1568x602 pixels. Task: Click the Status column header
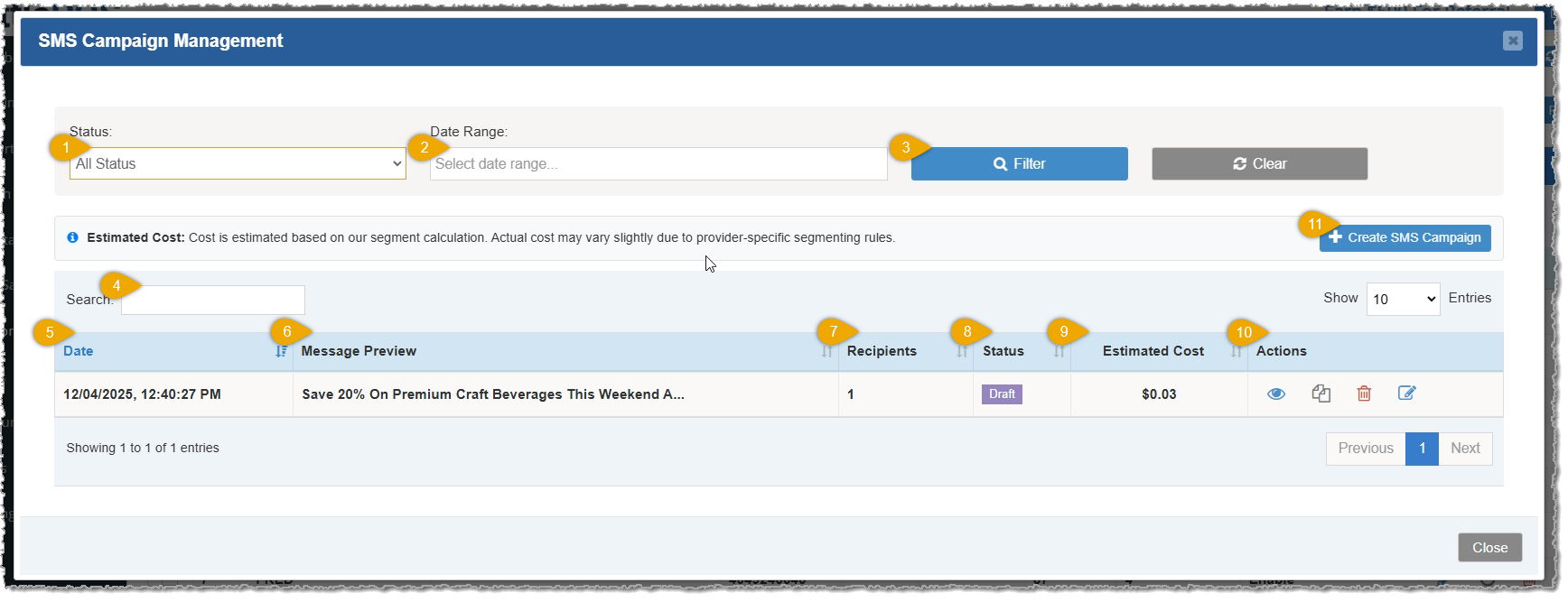click(1022, 351)
